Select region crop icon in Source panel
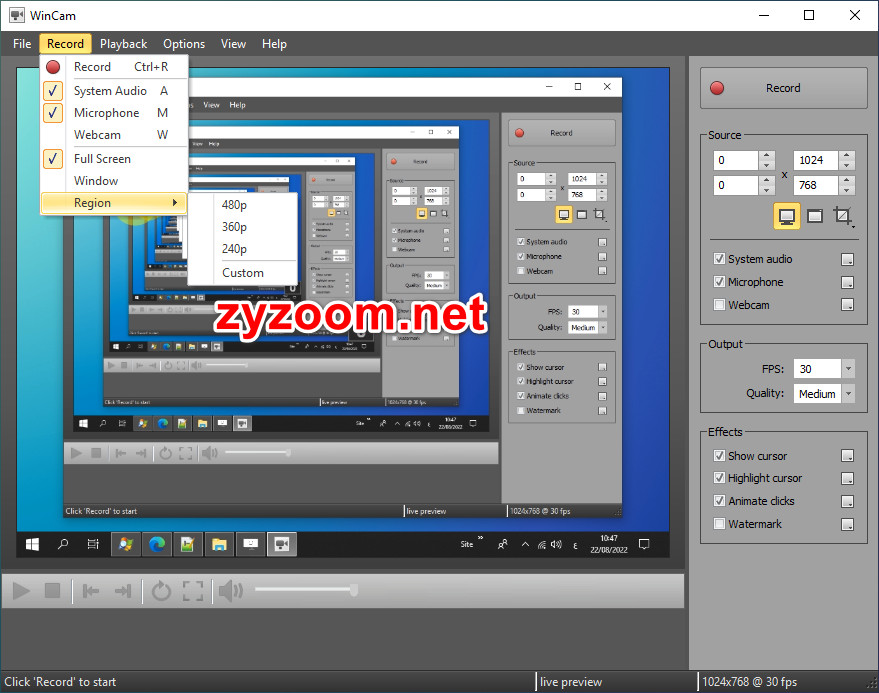879x693 pixels. point(843,216)
